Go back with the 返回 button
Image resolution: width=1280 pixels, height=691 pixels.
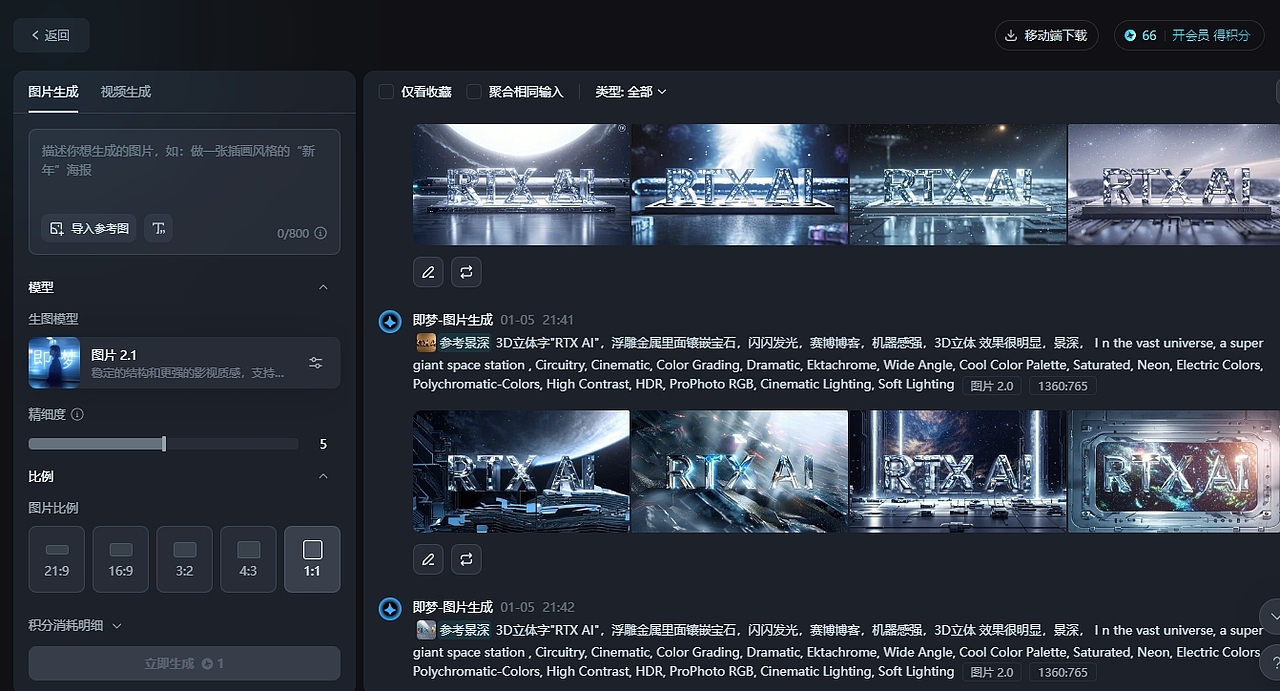pyautogui.click(x=51, y=35)
